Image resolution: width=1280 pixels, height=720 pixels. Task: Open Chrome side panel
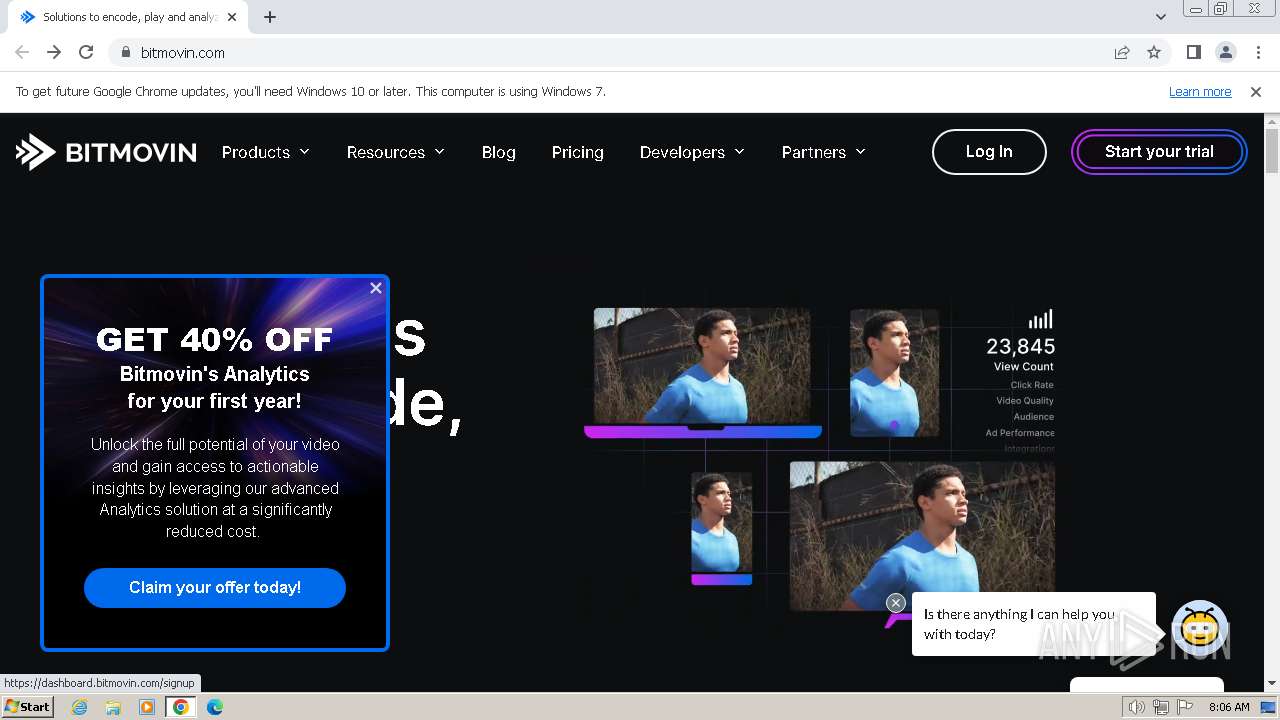point(1193,52)
